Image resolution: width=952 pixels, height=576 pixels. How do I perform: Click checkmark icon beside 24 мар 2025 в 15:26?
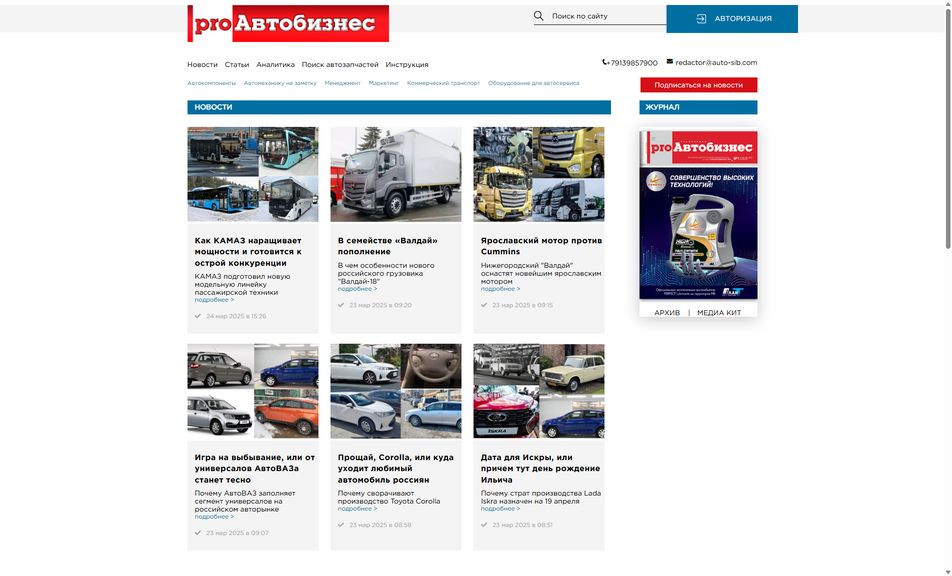198,316
